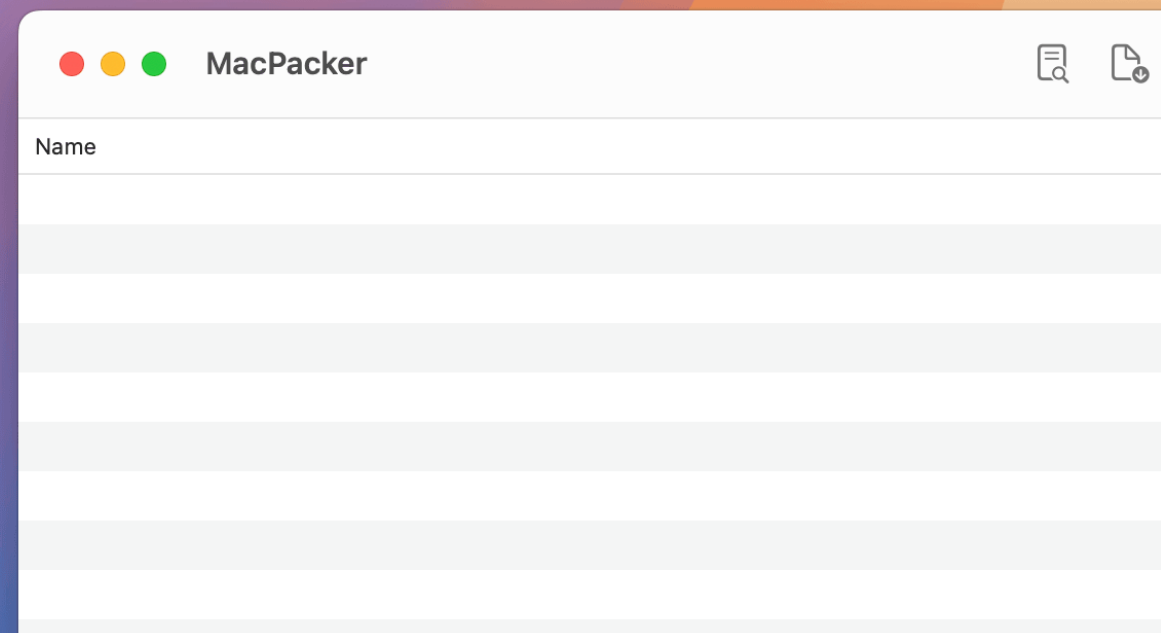Close the MacPacker window
Image resolution: width=1161 pixels, height=633 pixels.
(71, 63)
